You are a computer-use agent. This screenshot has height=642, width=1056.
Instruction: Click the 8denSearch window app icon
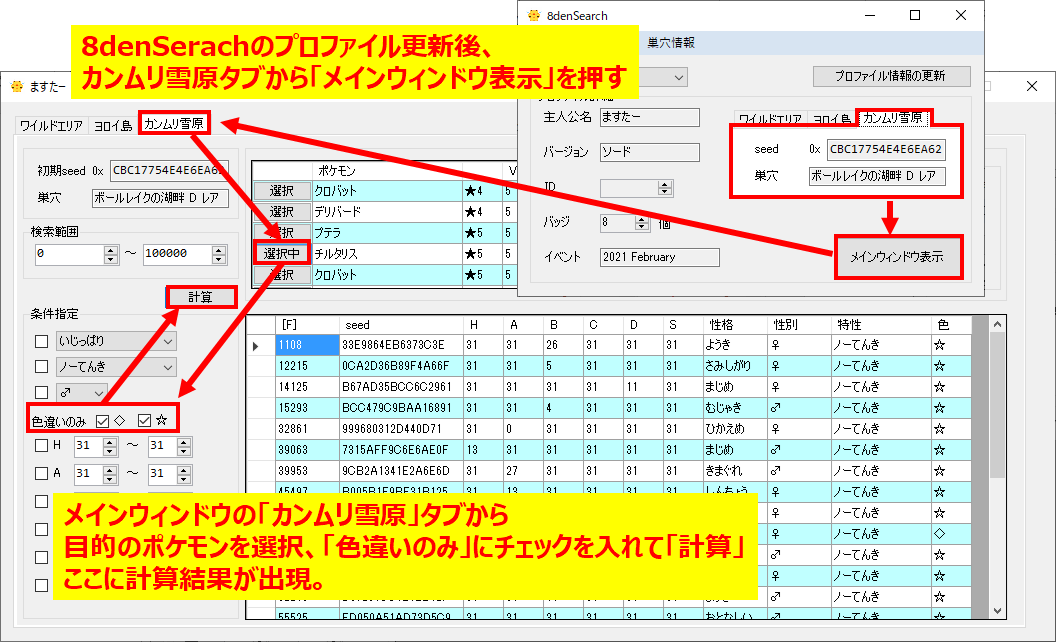534,15
